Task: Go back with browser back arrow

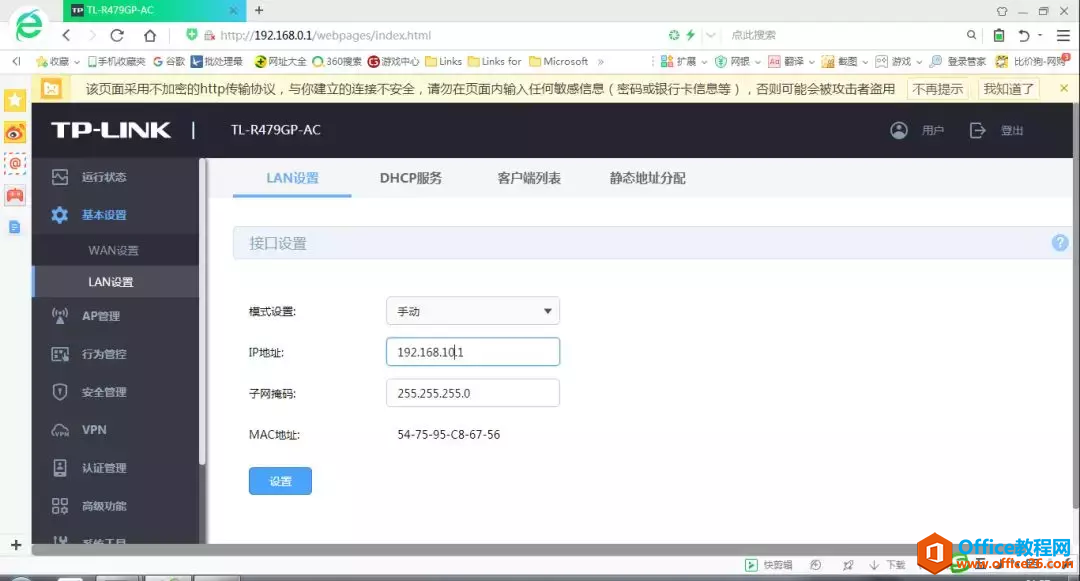Action: pyautogui.click(x=66, y=35)
